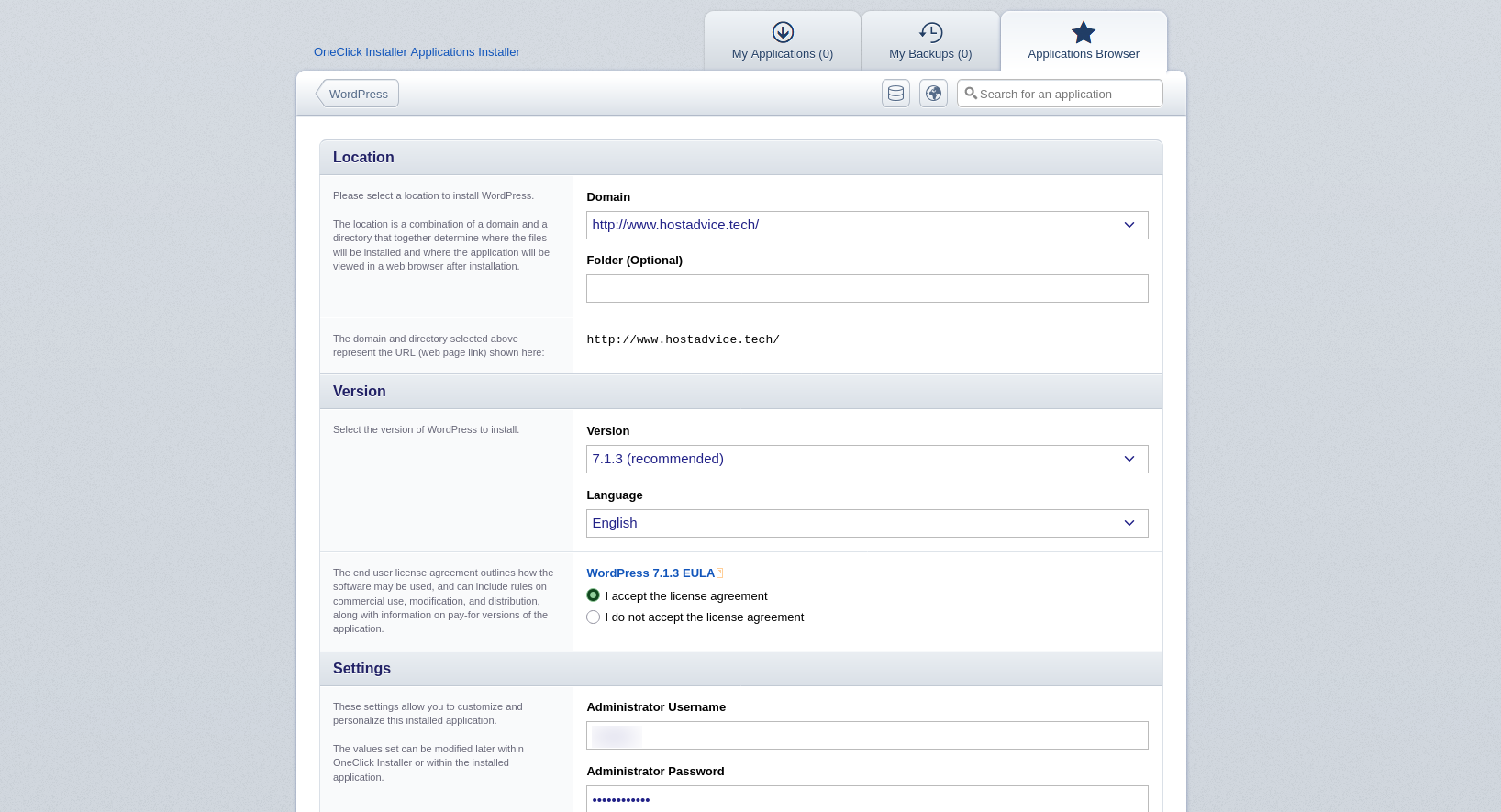Click the Domain field label

(608, 197)
